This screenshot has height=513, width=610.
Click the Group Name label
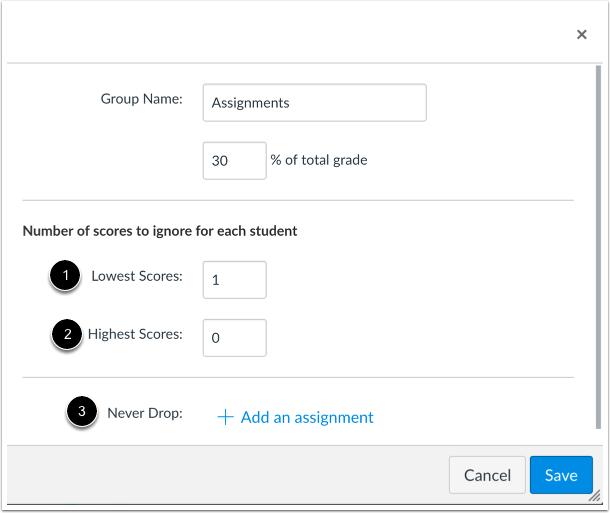point(141,98)
